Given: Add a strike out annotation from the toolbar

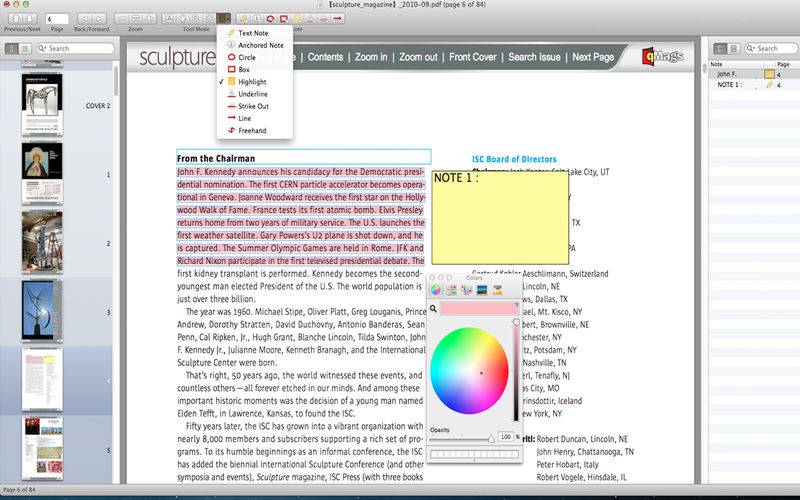Looking at the screenshot, I should [323, 19].
